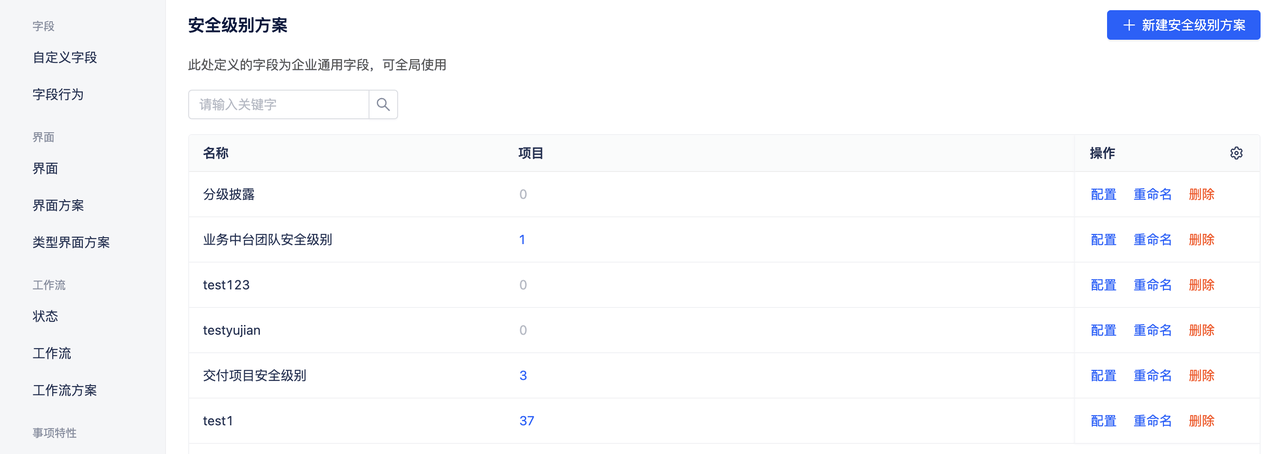Screen dimensions: 1280x454
Task: Click 新建安全级别方案 button
Action: [1183, 25]
